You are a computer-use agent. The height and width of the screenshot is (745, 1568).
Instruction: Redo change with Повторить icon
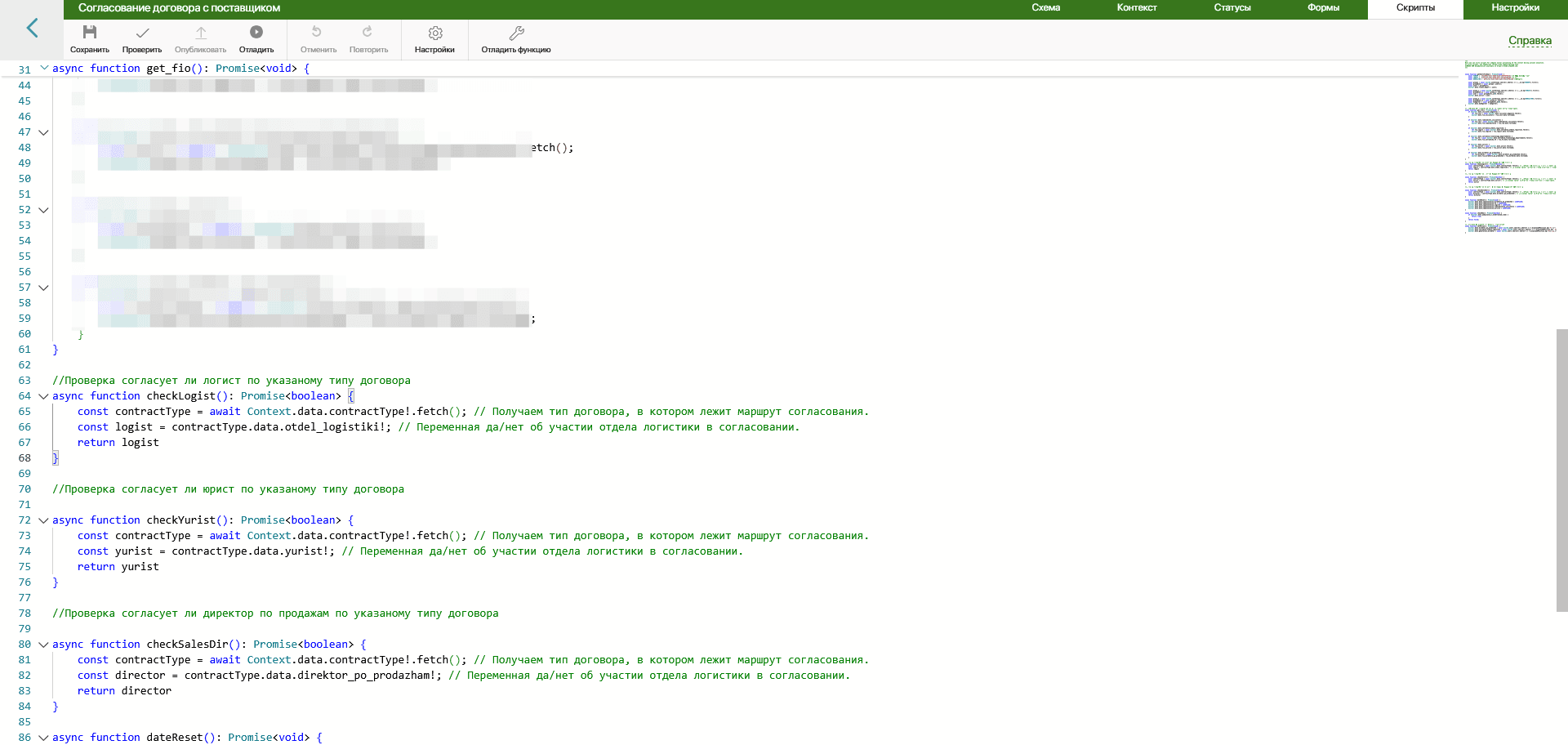(368, 33)
